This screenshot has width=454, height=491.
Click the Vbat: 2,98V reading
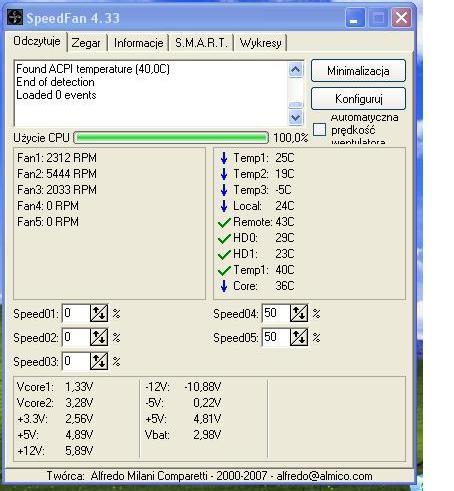pyautogui.click(x=183, y=435)
